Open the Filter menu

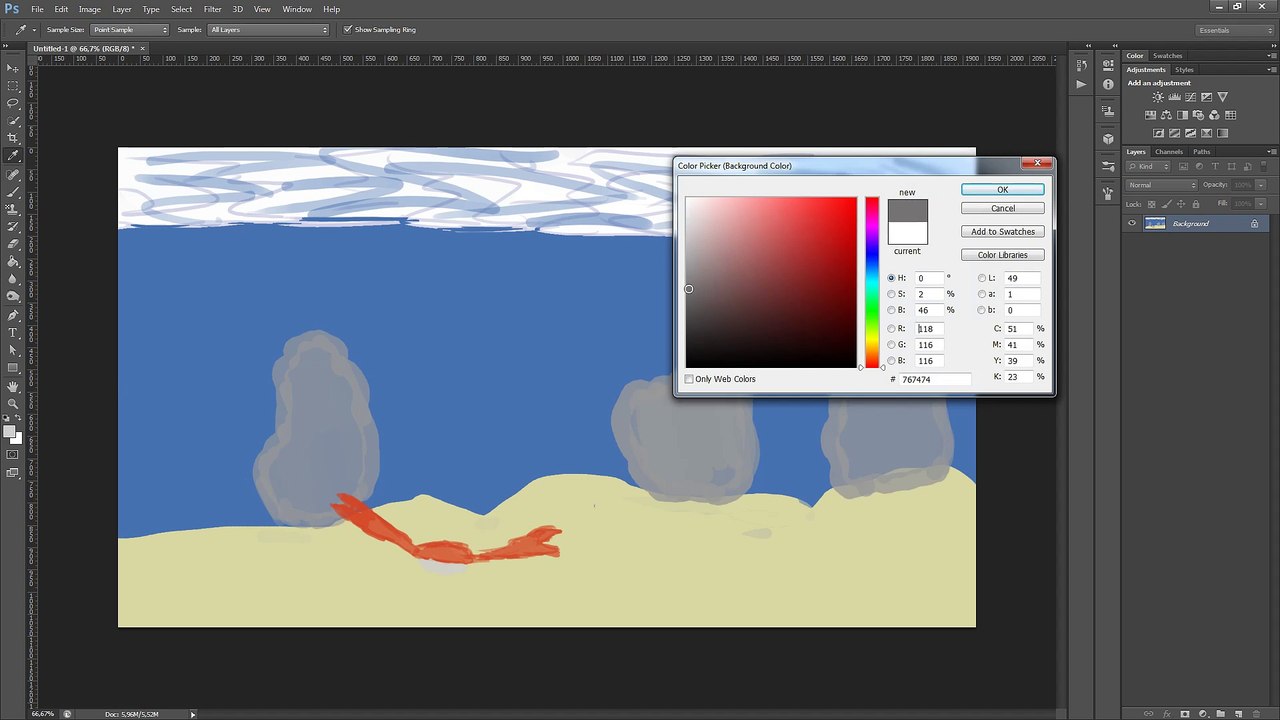coord(213,9)
